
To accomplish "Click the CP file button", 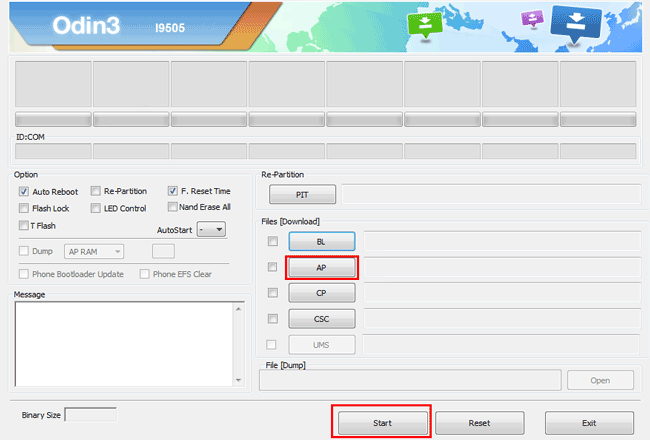I will point(322,293).
